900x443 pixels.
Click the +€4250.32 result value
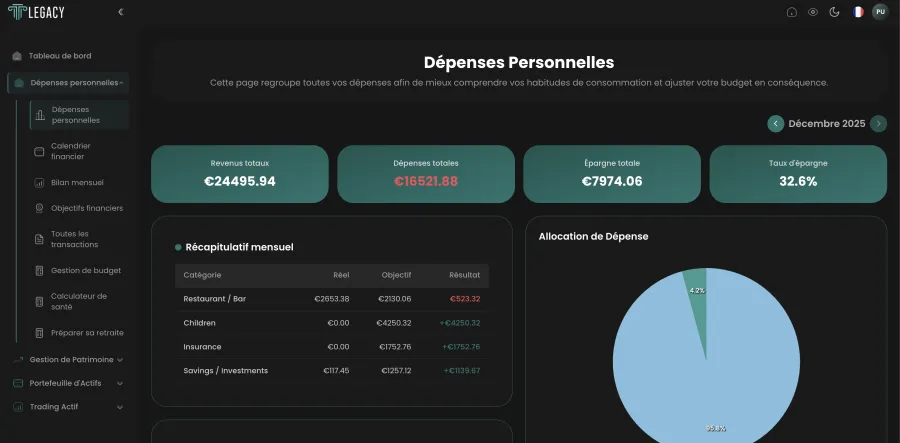(x=460, y=323)
